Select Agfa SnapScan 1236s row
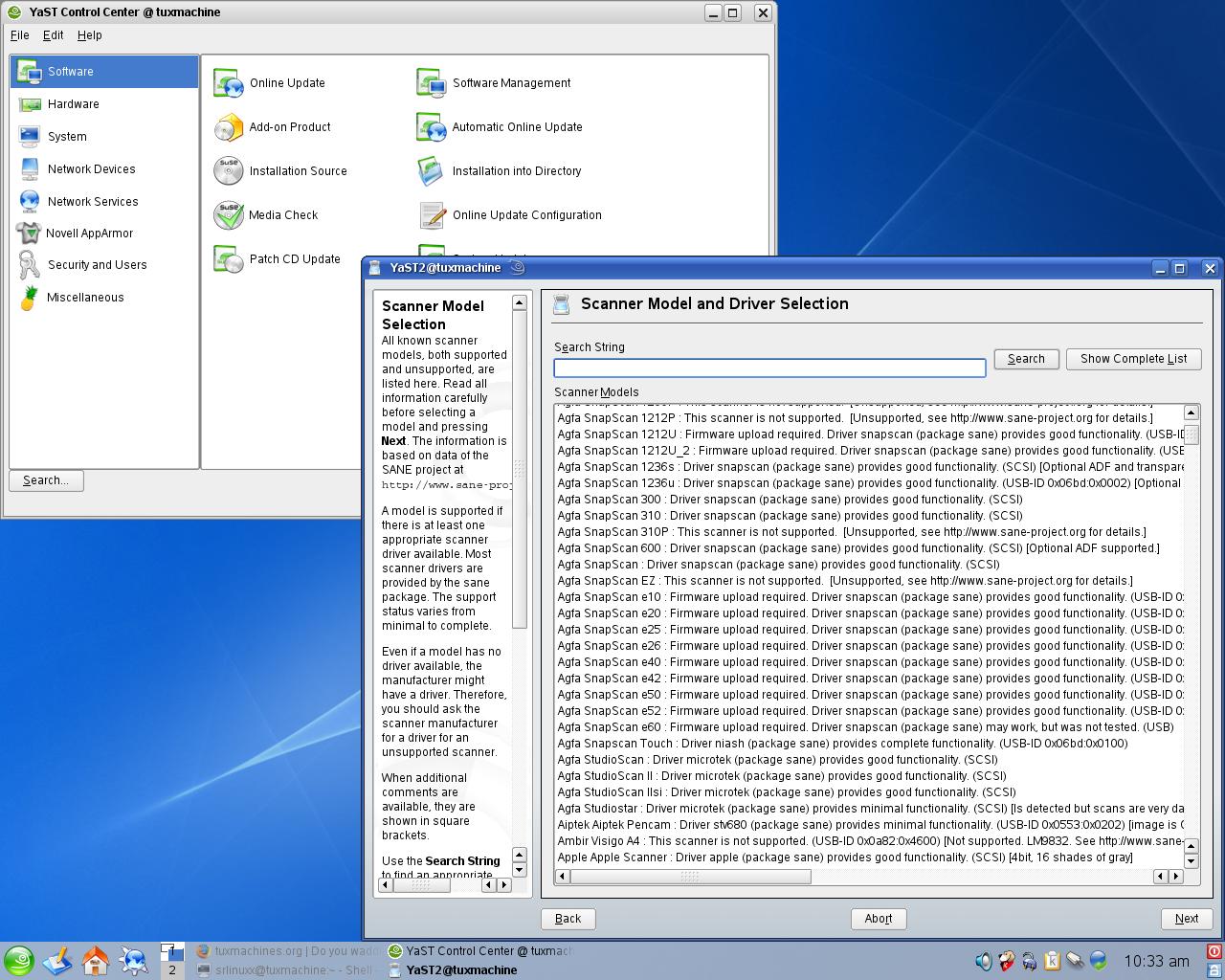 869,467
